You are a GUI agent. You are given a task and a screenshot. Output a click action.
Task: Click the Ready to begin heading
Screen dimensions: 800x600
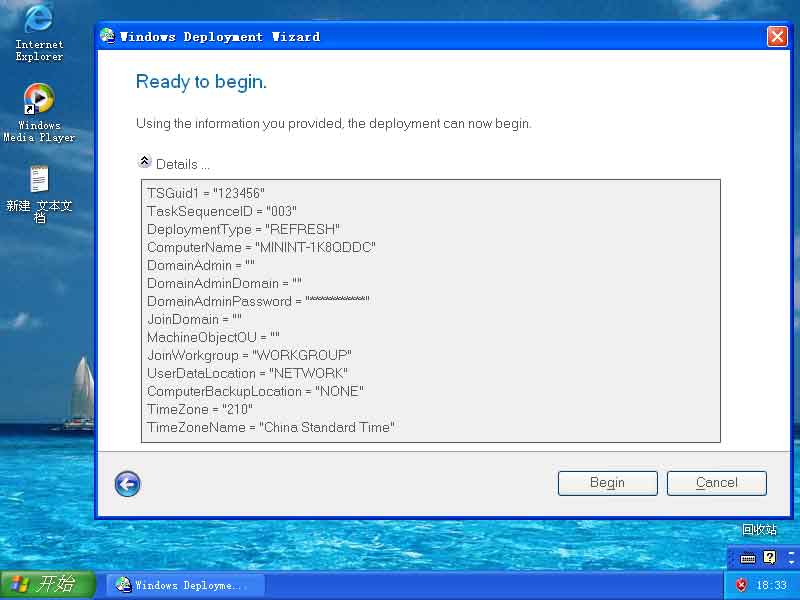coord(201,82)
